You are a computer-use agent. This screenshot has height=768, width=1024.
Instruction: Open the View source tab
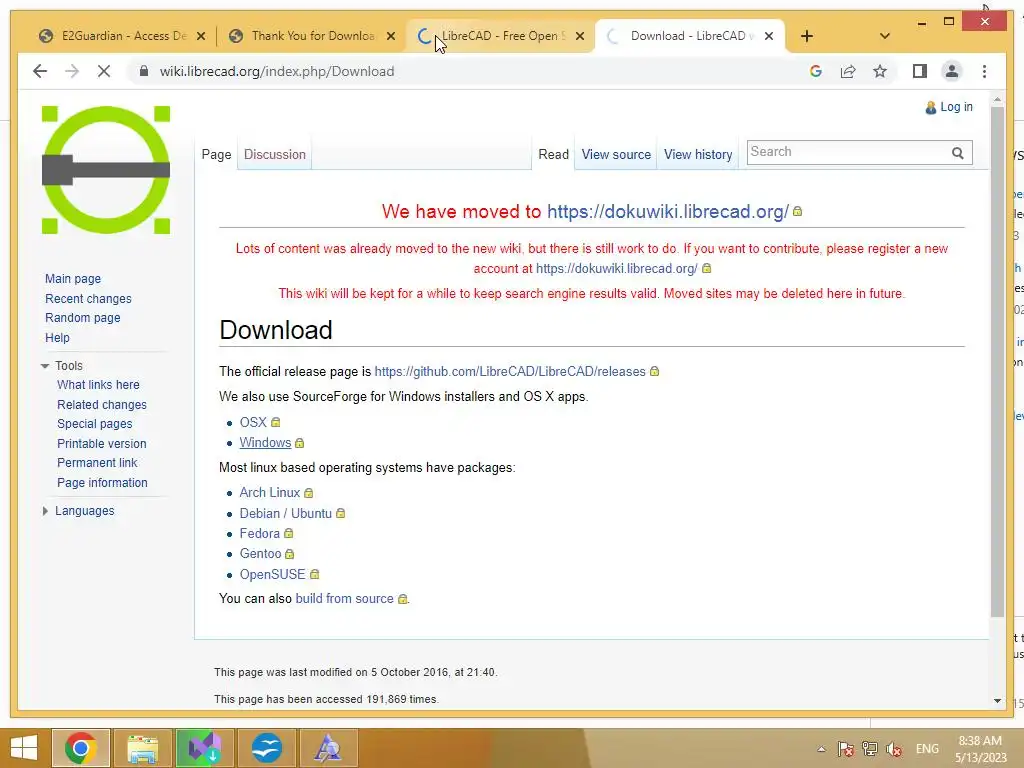(x=616, y=155)
